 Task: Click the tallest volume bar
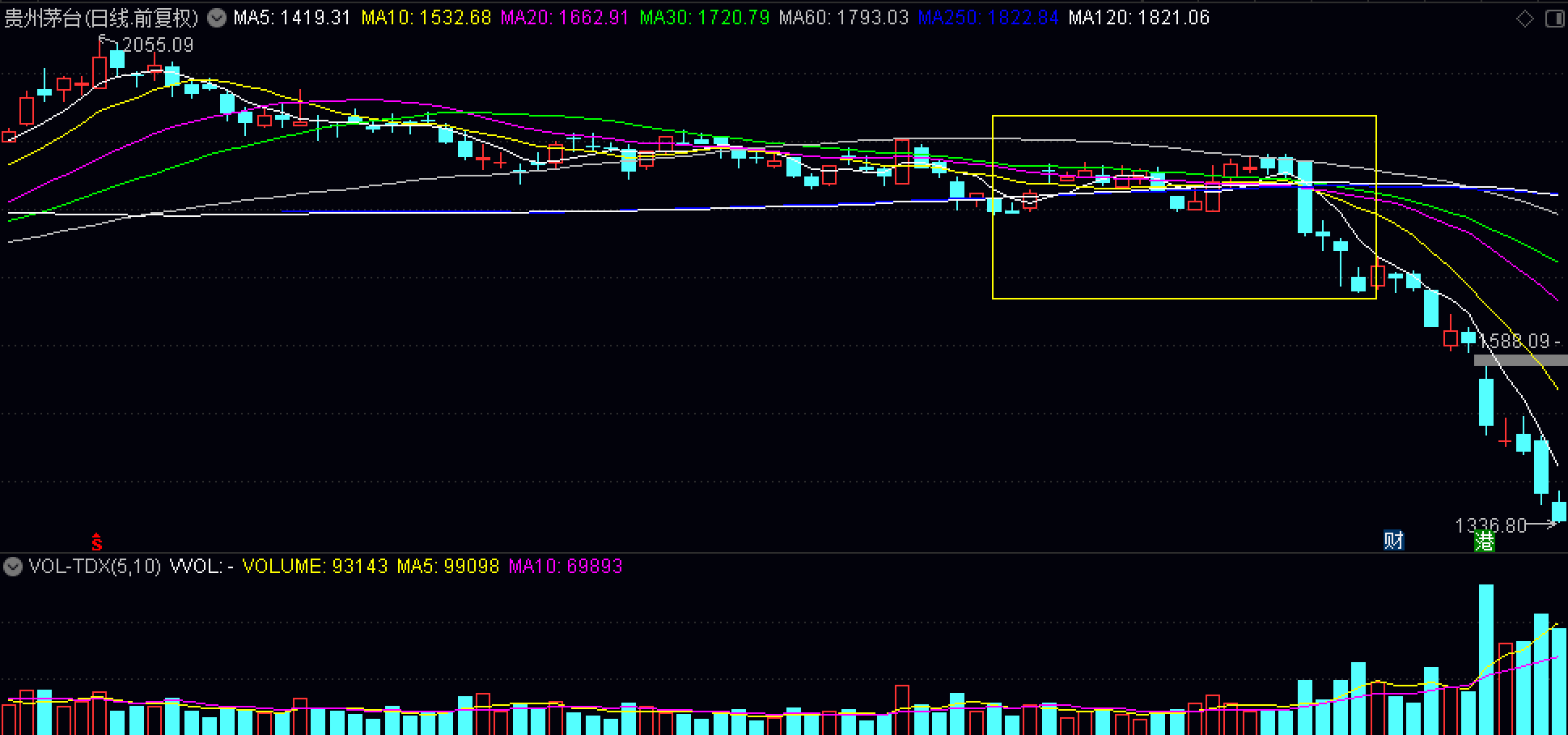click(1486, 660)
